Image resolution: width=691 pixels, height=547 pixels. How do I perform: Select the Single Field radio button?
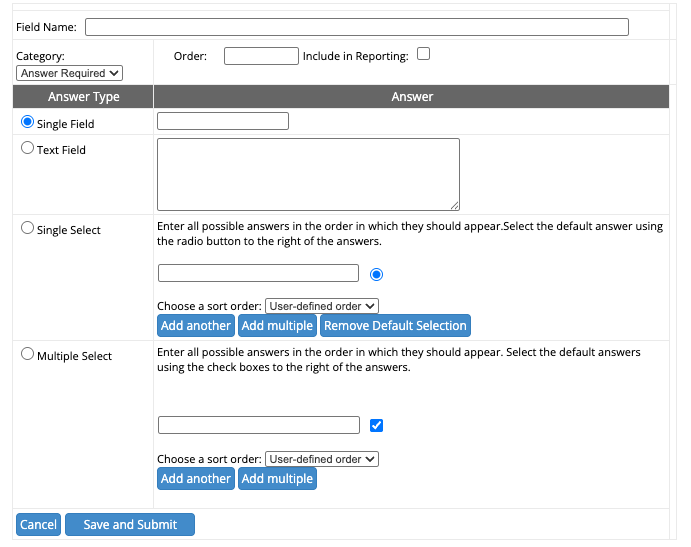click(x=27, y=122)
